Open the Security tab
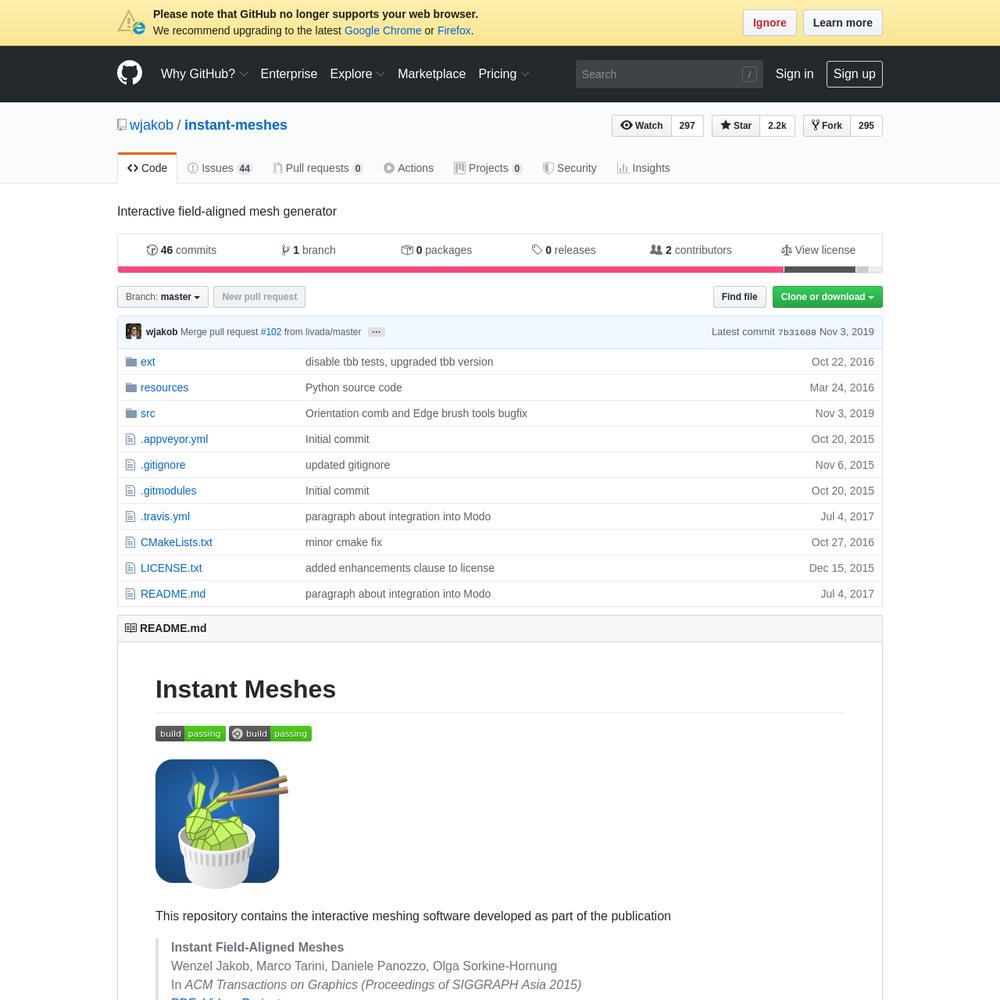Screen dimensions: 1000x1000 pyautogui.click(x=570, y=168)
